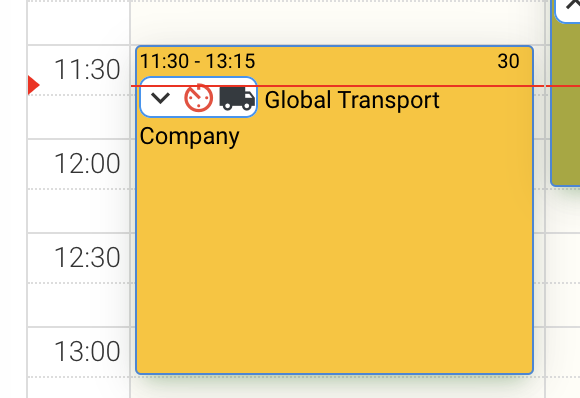The height and width of the screenshot is (398, 580).
Task: Click the X icon in the top-right corner
Action: pyautogui.click(x=573, y=4)
